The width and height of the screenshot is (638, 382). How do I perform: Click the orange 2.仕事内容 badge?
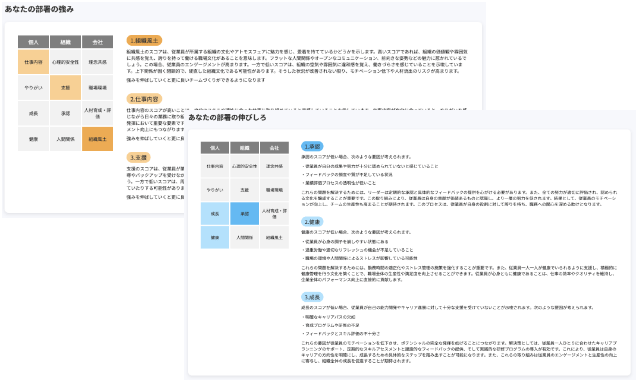(x=144, y=99)
